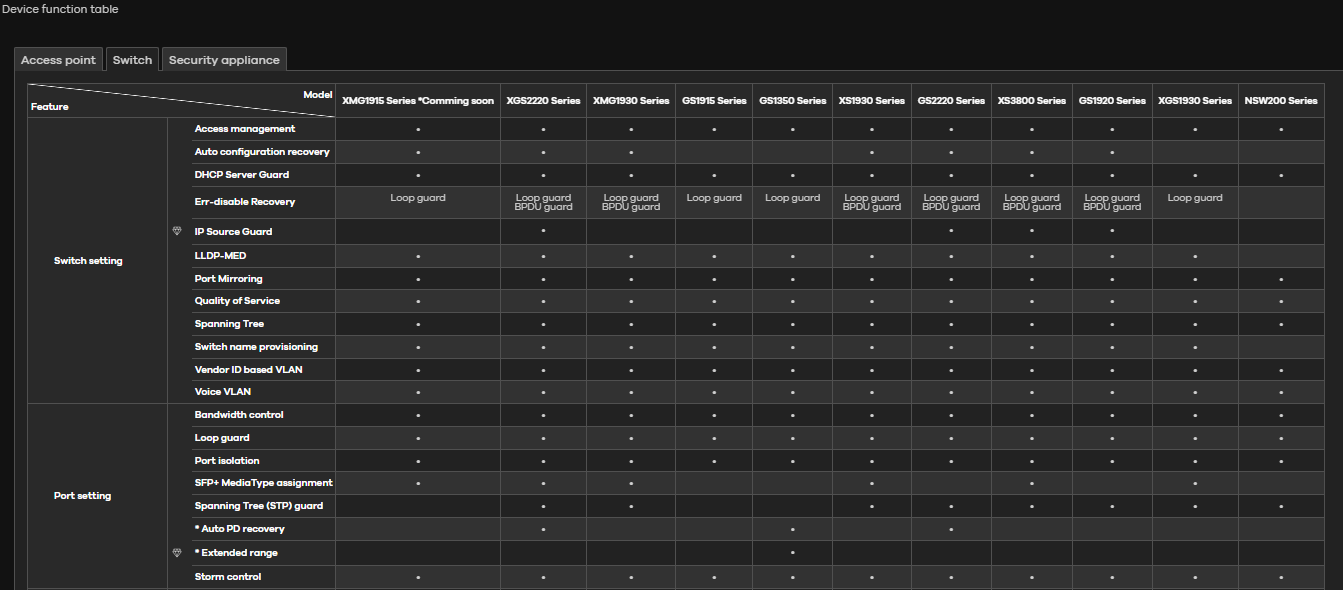Image resolution: width=1343 pixels, height=590 pixels.
Task: Select the Switch tab
Action: pos(132,60)
